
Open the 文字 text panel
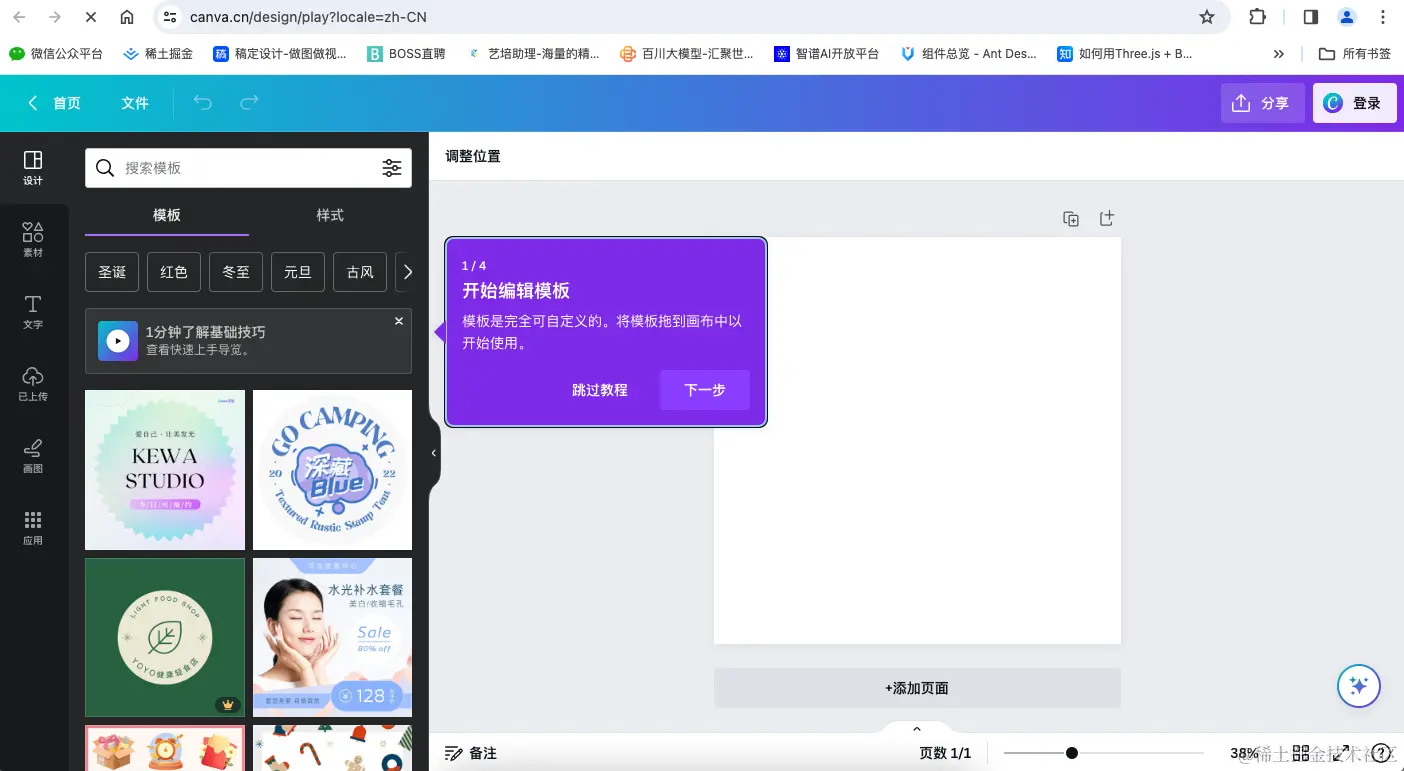tap(33, 312)
